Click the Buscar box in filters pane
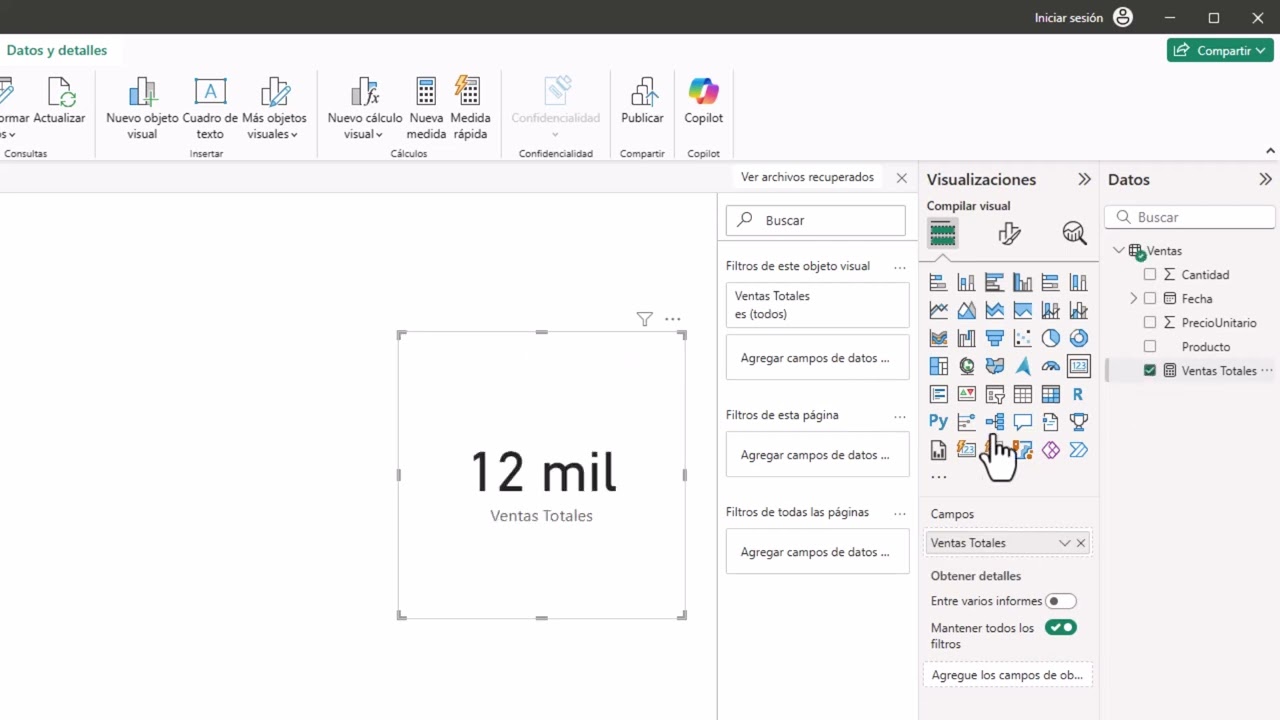 (816, 220)
